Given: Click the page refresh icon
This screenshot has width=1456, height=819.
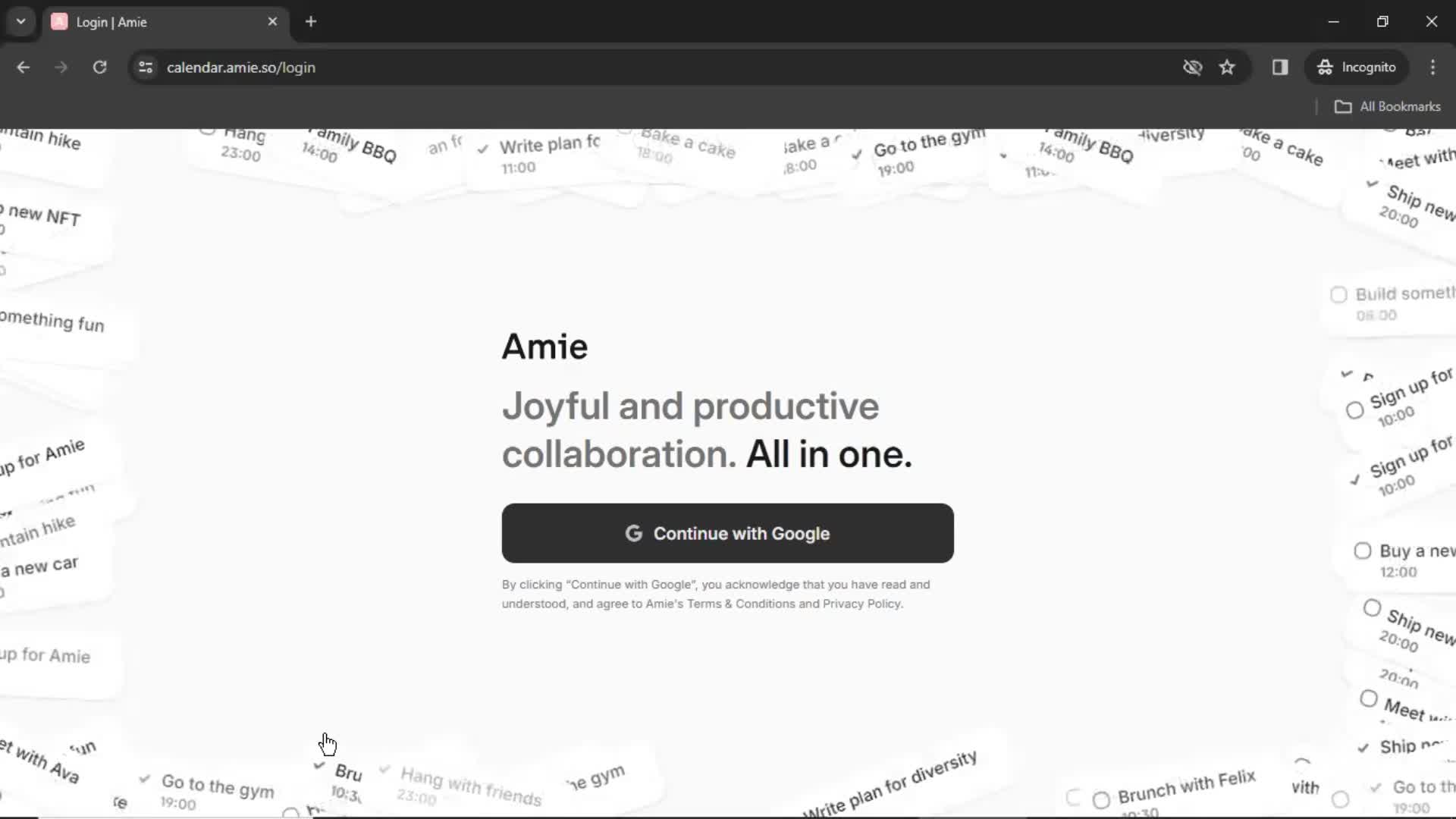Looking at the screenshot, I should (99, 67).
